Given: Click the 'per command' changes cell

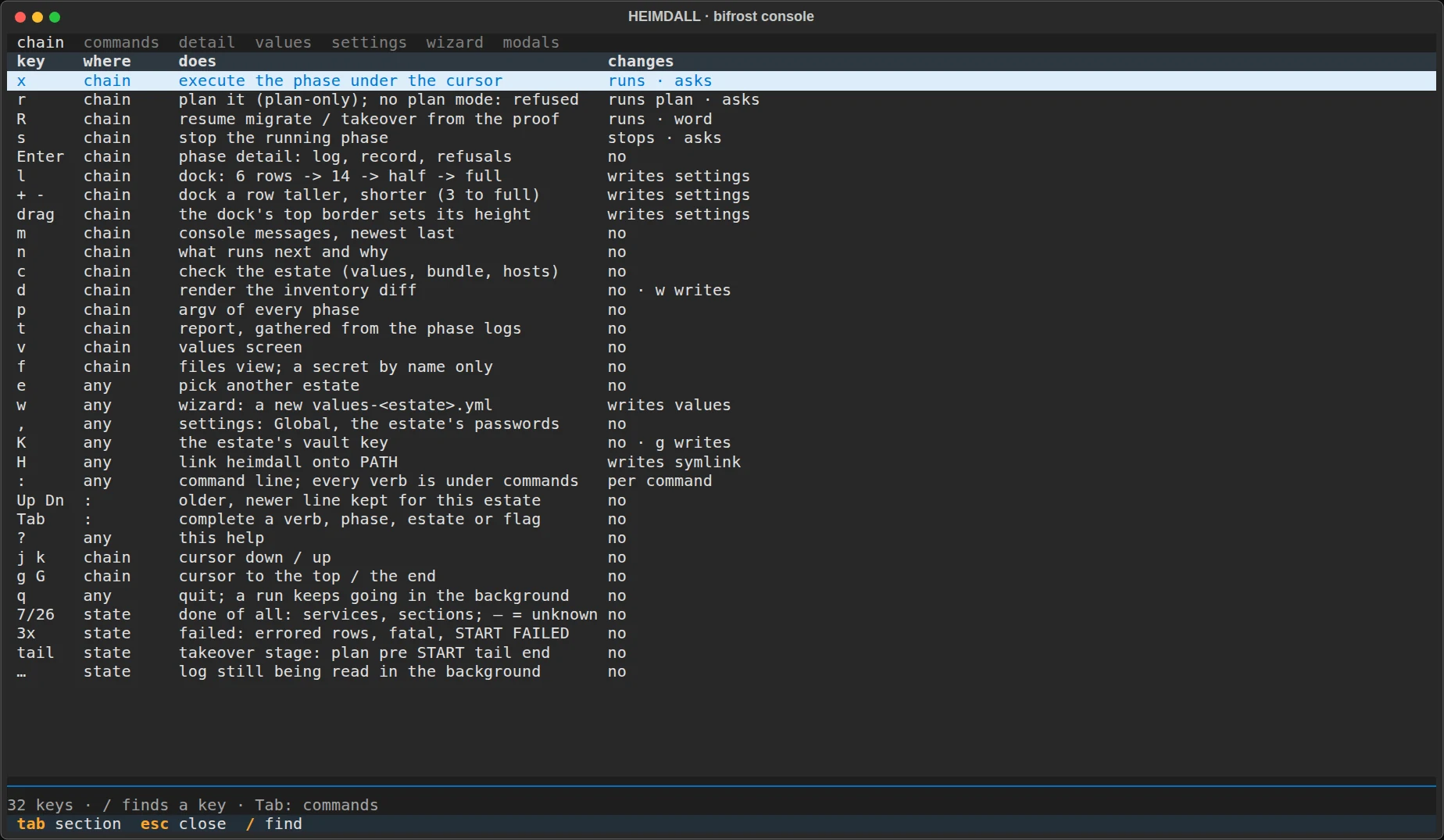Looking at the screenshot, I should click(x=660, y=481).
